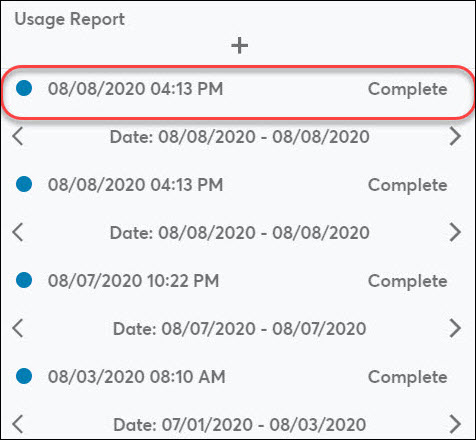The image size is (476, 440).
Task: Open the 08/07/2020 10:22 PM report
Action: pos(133,281)
